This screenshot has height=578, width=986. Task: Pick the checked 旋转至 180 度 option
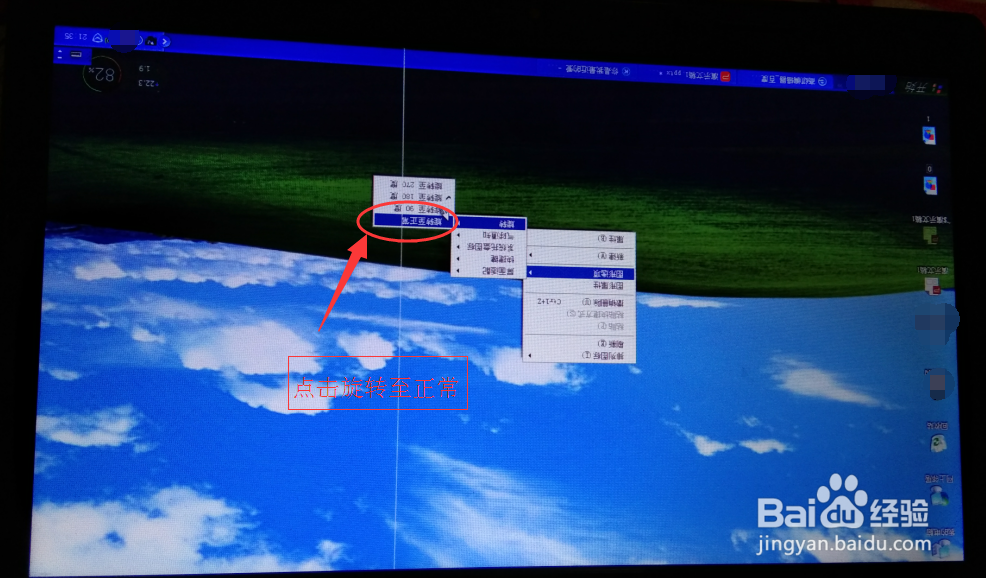click(x=414, y=197)
